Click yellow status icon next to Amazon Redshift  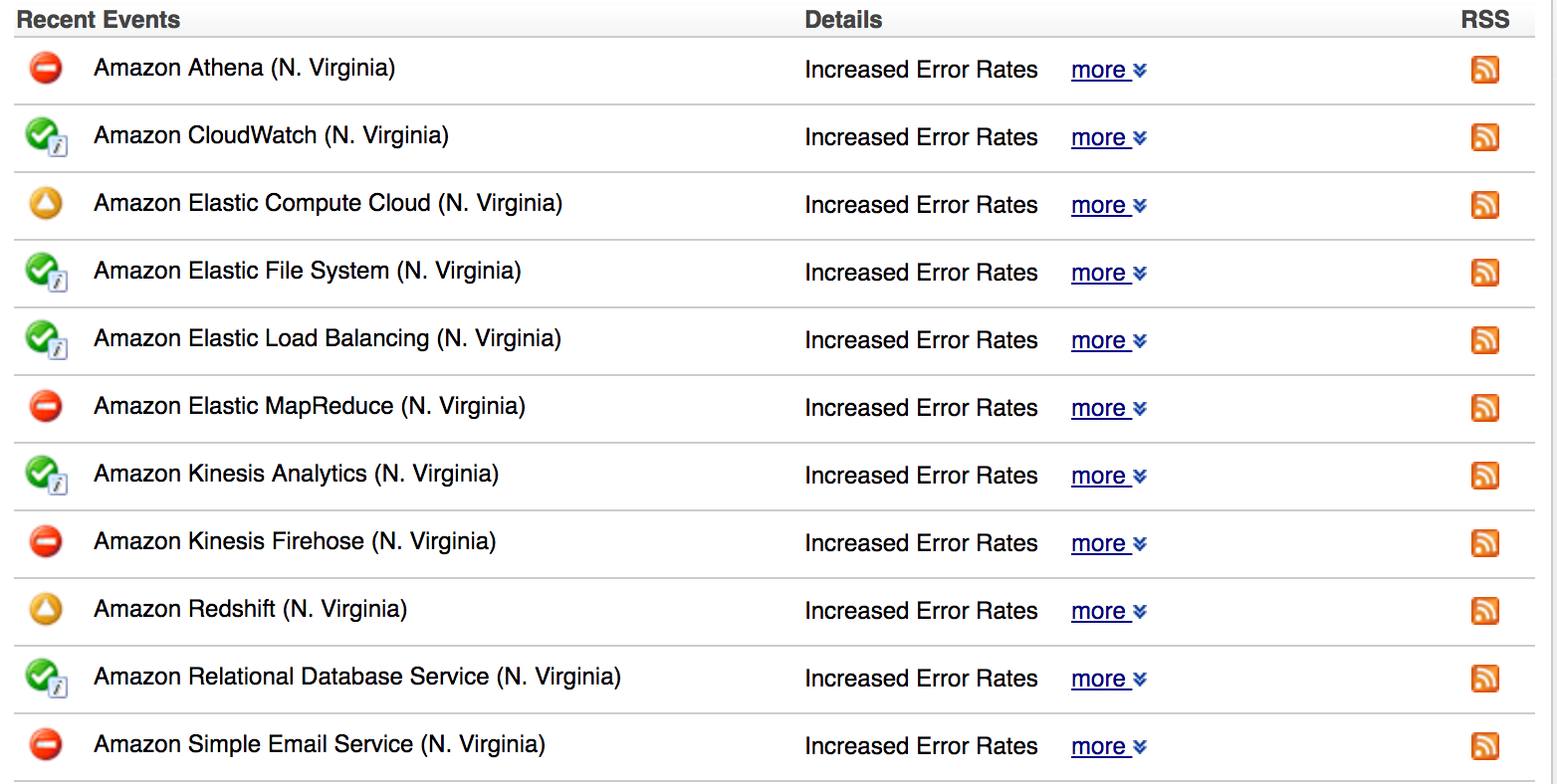(46, 610)
